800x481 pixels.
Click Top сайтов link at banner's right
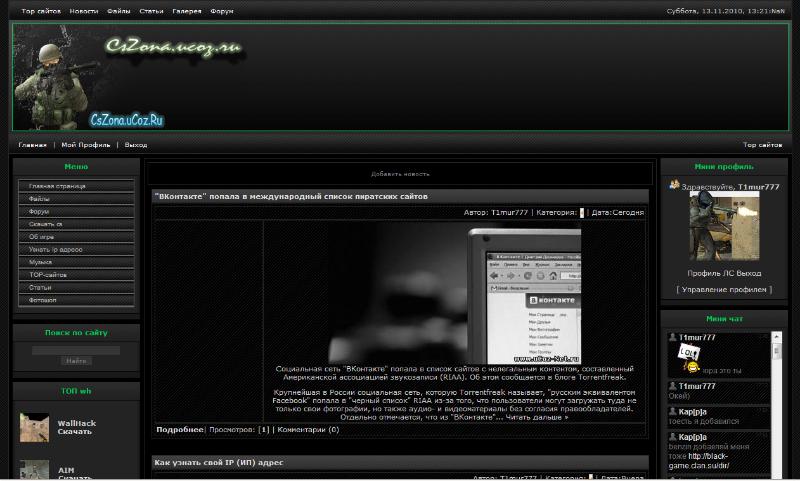(762, 145)
